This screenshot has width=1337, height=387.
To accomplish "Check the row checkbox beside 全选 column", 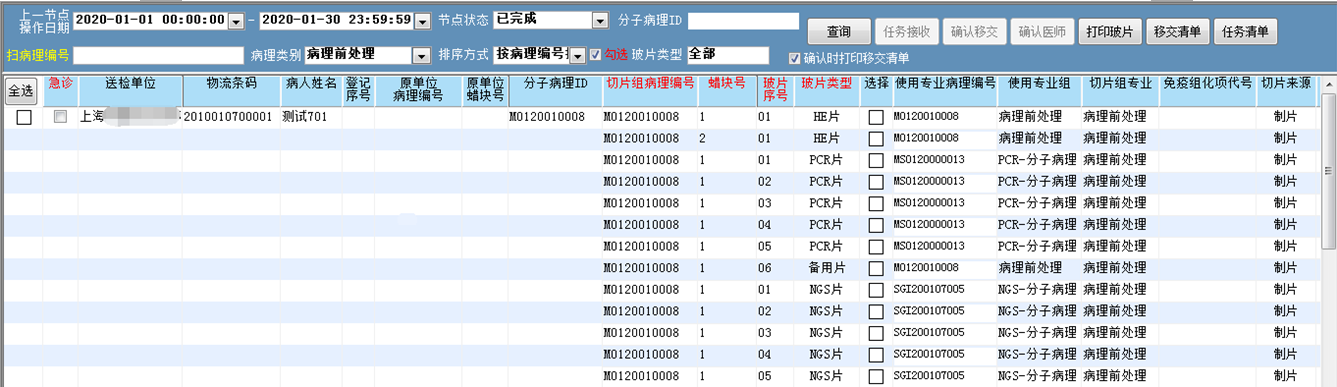I will click(24, 117).
